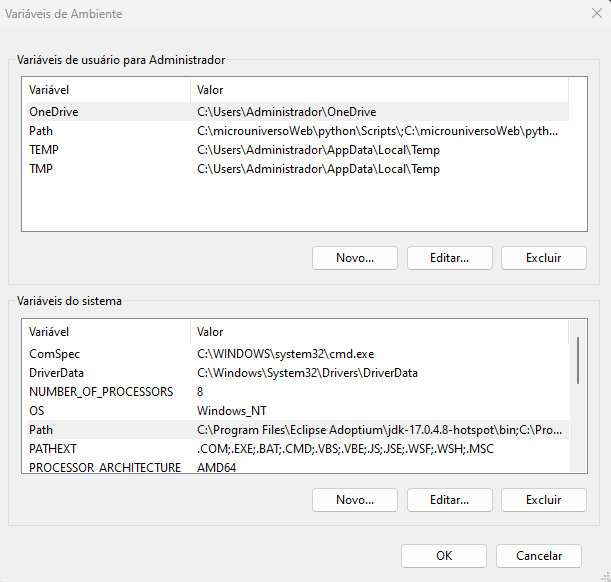Click Excluir under user variables

click(x=544, y=258)
